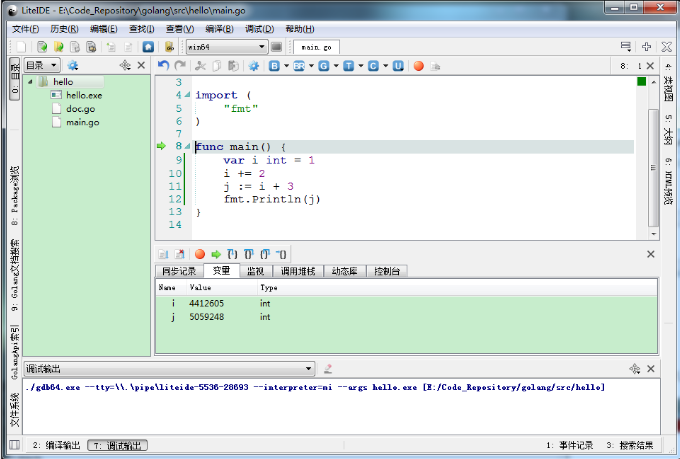Click the blue U update icon
The image size is (680, 459).
click(x=398, y=66)
